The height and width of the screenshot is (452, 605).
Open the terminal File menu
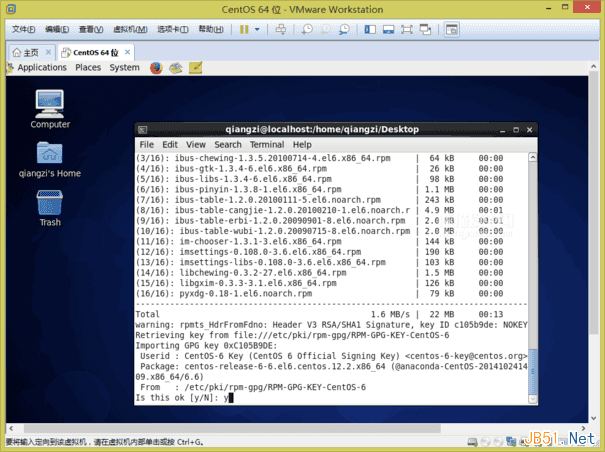click(147, 145)
